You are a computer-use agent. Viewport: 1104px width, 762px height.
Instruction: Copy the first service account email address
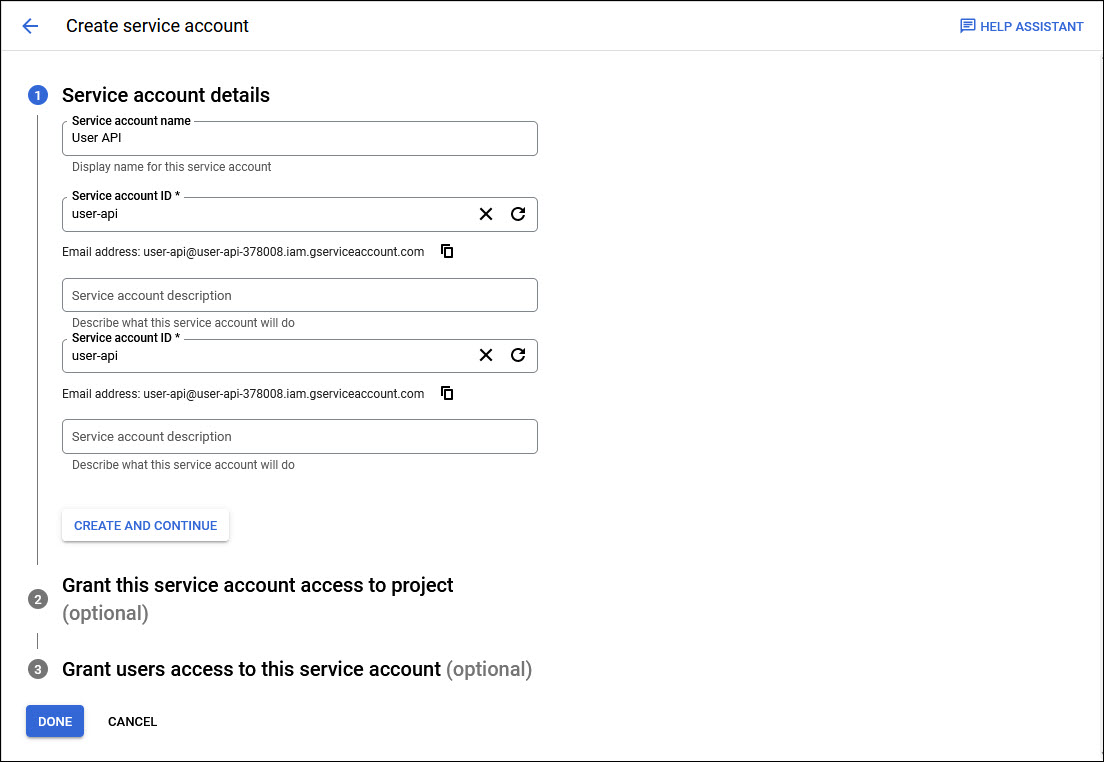(x=447, y=252)
